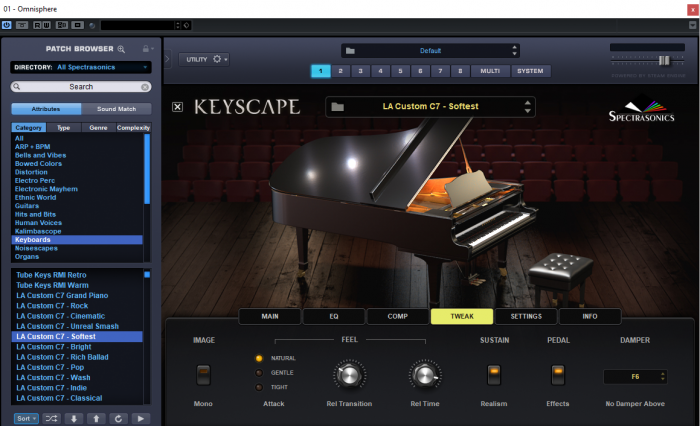
Task: Select part 8 button
Action: pyautogui.click(x=460, y=71)
